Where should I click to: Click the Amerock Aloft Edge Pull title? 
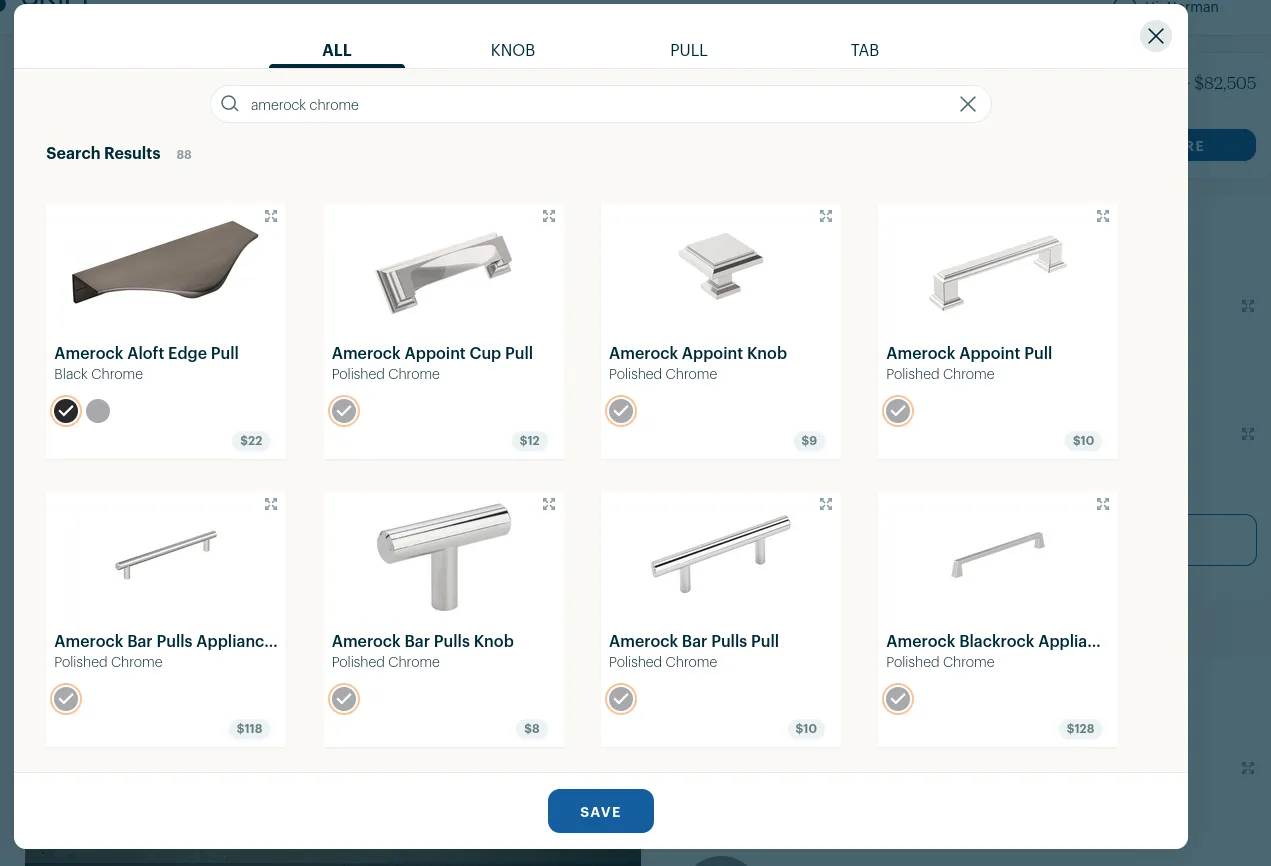pyautogui.click(x=146, y=353)
